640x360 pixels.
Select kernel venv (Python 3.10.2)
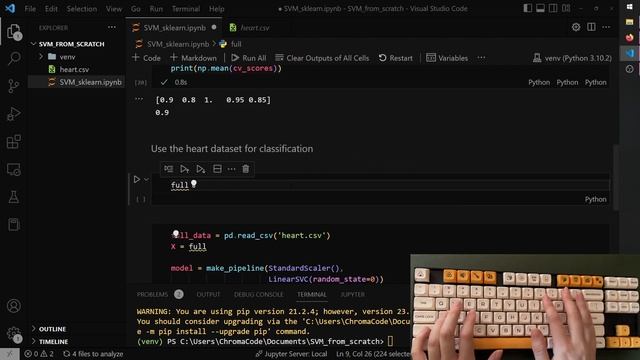click(x=572, y=58)
